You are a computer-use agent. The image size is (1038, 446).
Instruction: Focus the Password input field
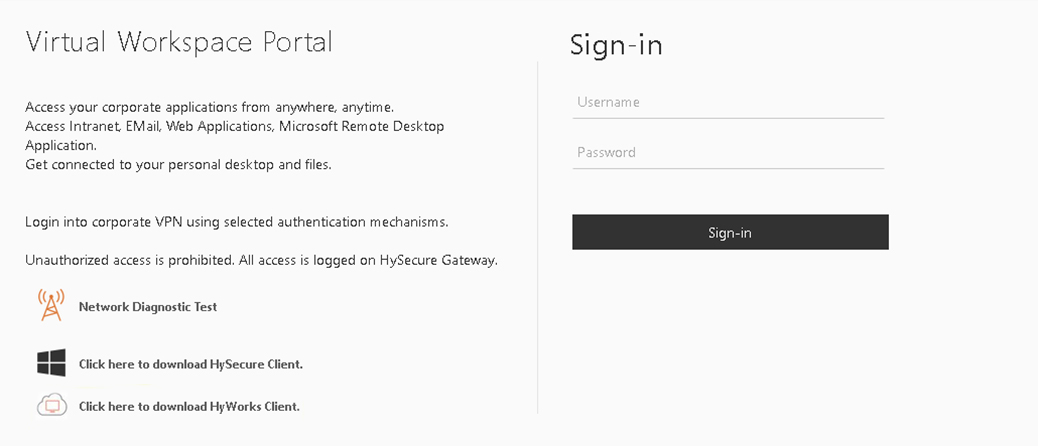coord(728,153)
